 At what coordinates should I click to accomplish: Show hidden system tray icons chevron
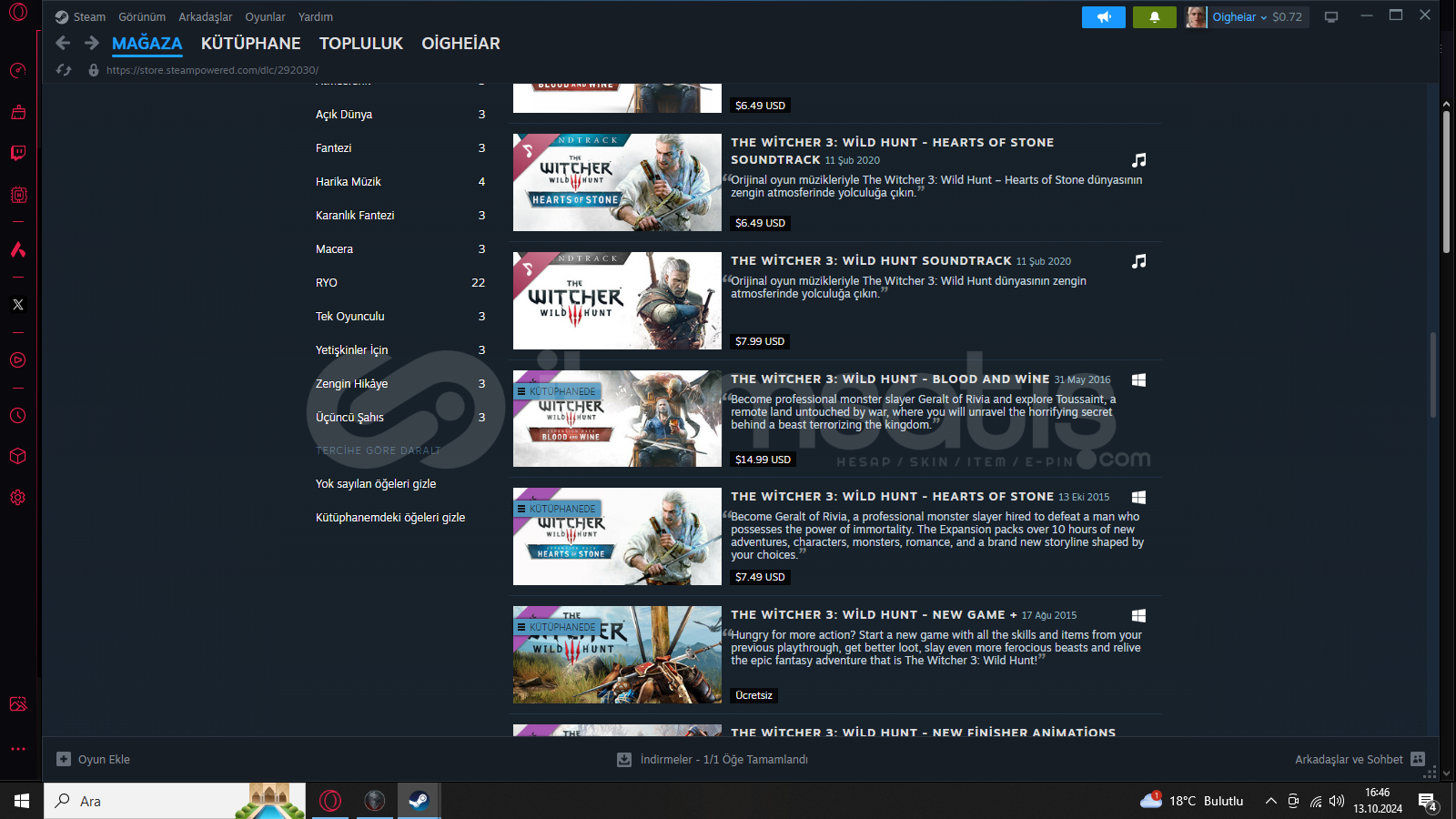tap(1270, 801)
